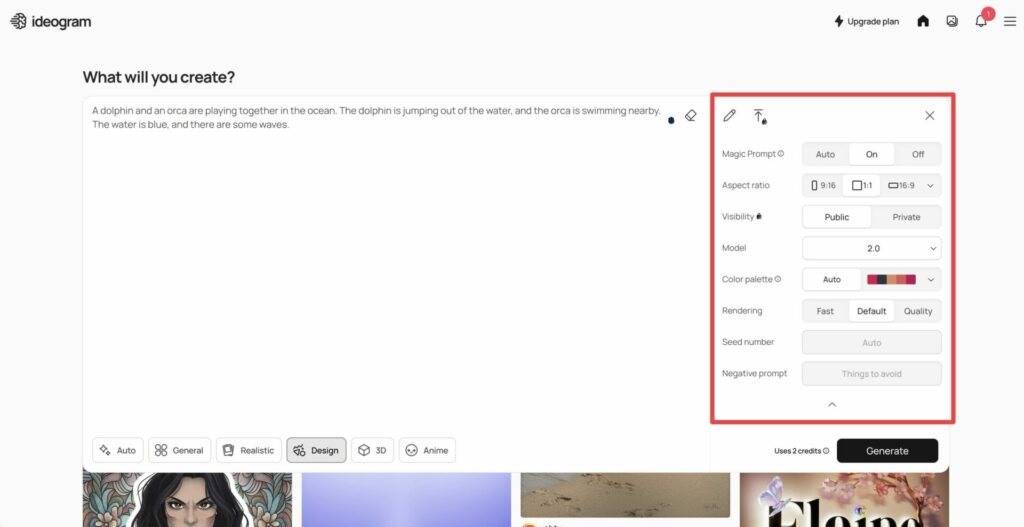
Task: Choose 9:16 aspect ratio
Action: pos(823,185)
